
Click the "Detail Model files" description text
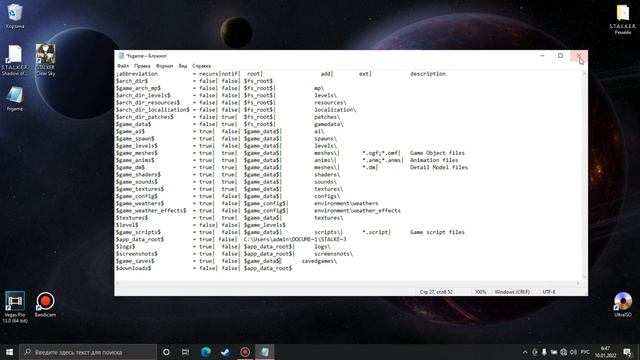click(439, 167)
